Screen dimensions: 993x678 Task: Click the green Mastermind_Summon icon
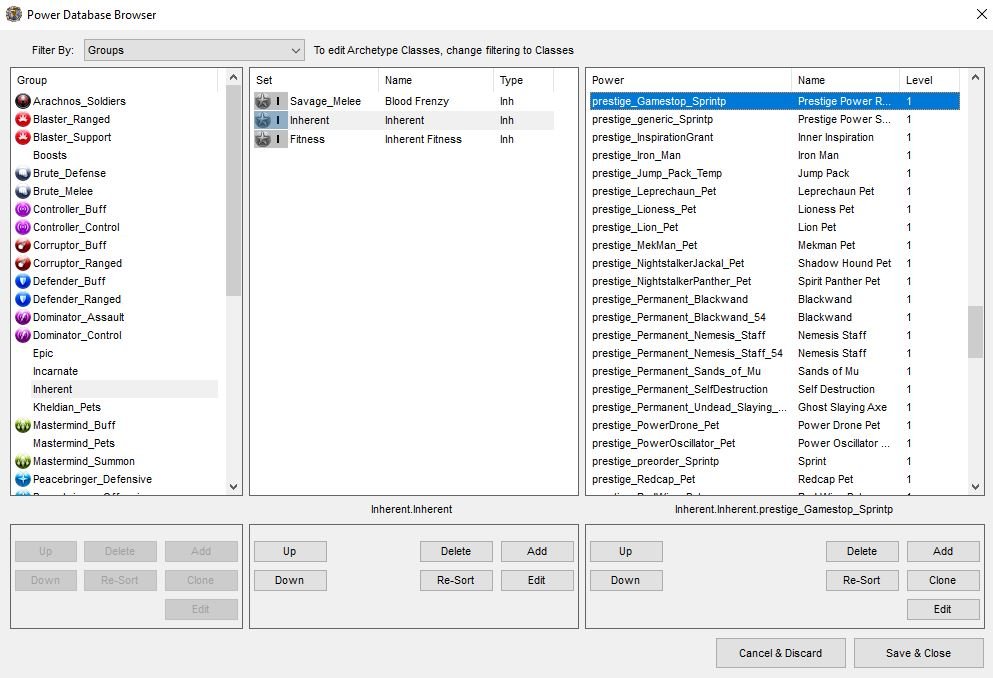(22, 461)
